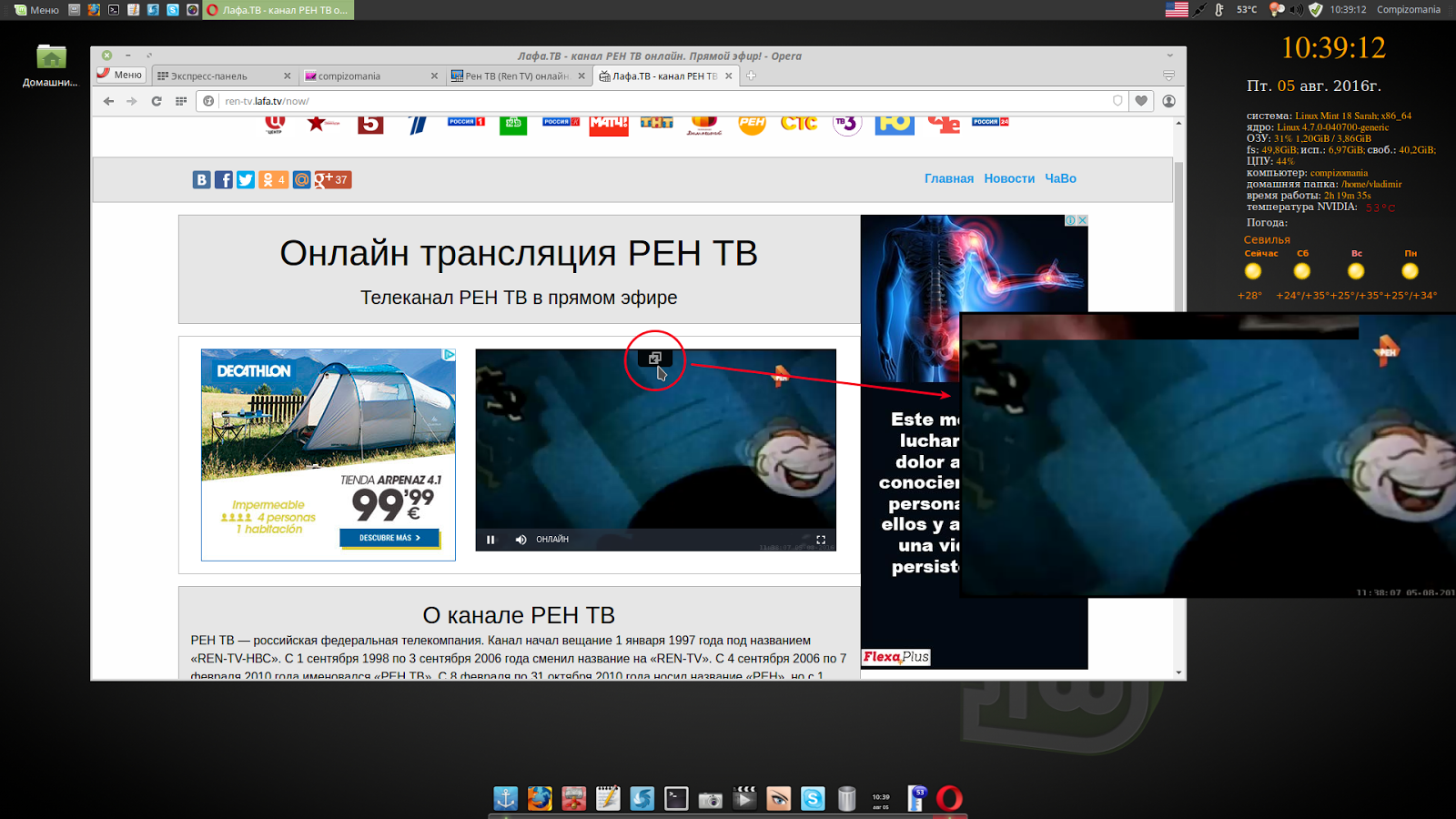Launch terminal from the top panel
Viewport: 1456px width, 819px height.
114,10
